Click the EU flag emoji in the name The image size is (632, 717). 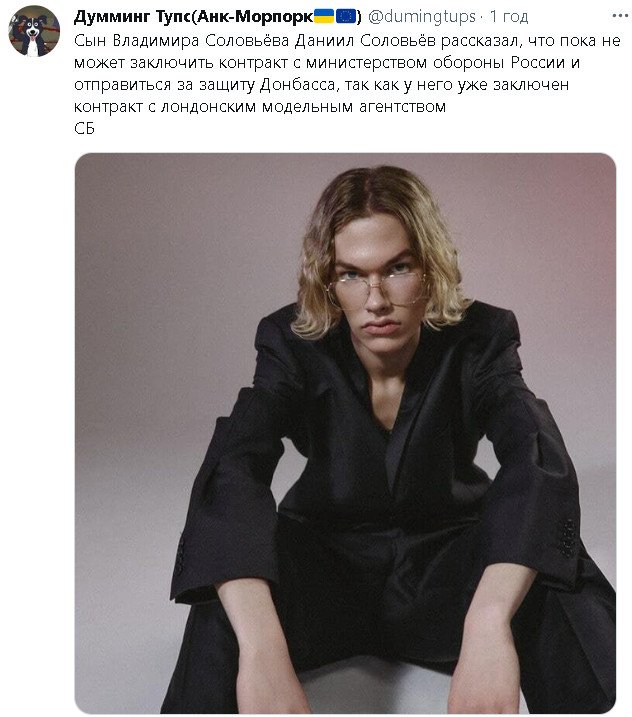pyautogui.click(x=346, y=15)
